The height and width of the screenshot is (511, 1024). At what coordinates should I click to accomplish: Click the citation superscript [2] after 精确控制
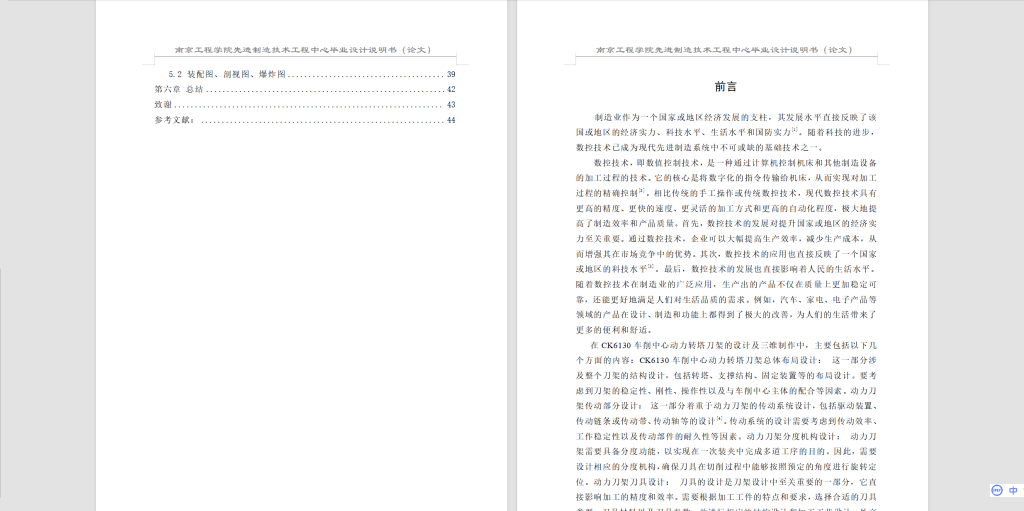pos(641,191)
